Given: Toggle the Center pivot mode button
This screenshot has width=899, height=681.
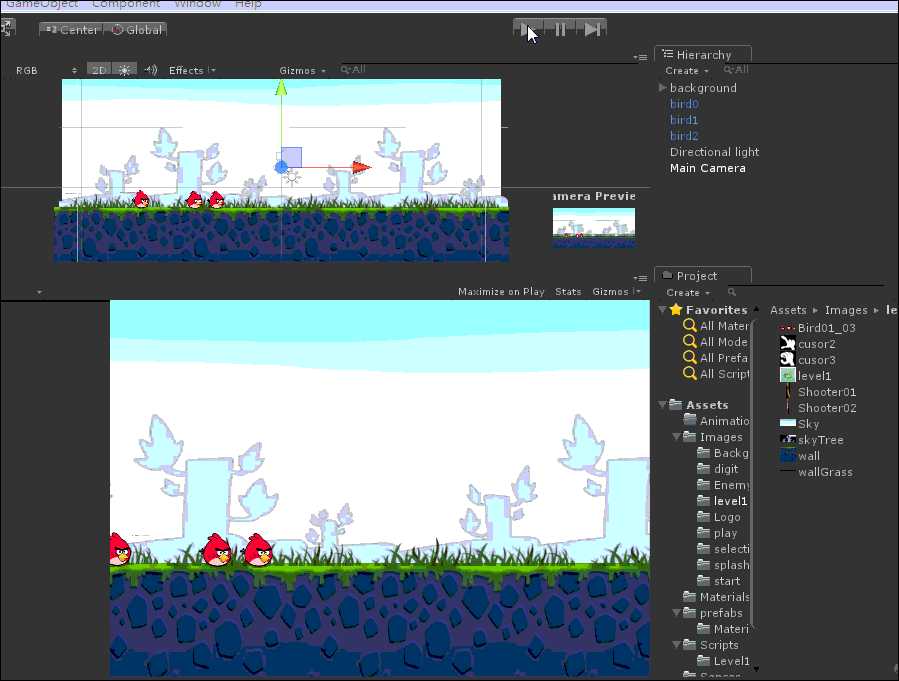Looking at the screenshot, I should (72, 30).
